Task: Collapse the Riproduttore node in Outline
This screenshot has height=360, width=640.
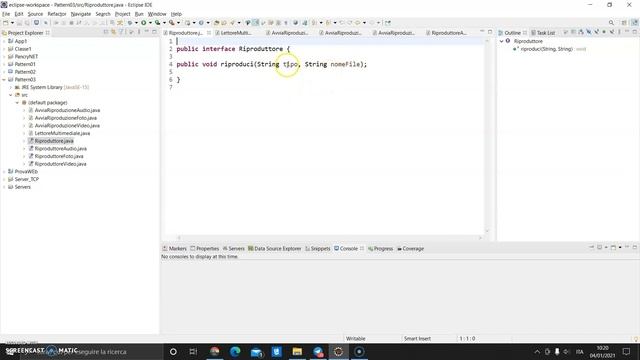Action: tap(502, 41)
